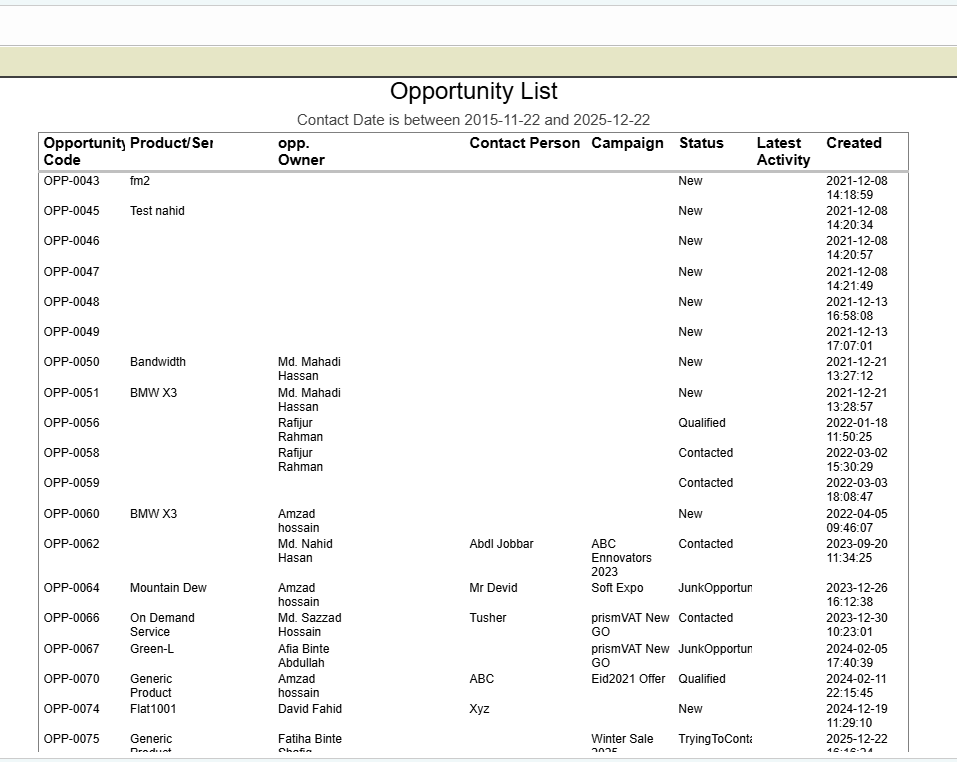Select Qualified status in OPP-0056 row
This screenshot has height=762, width=957.
702,423
